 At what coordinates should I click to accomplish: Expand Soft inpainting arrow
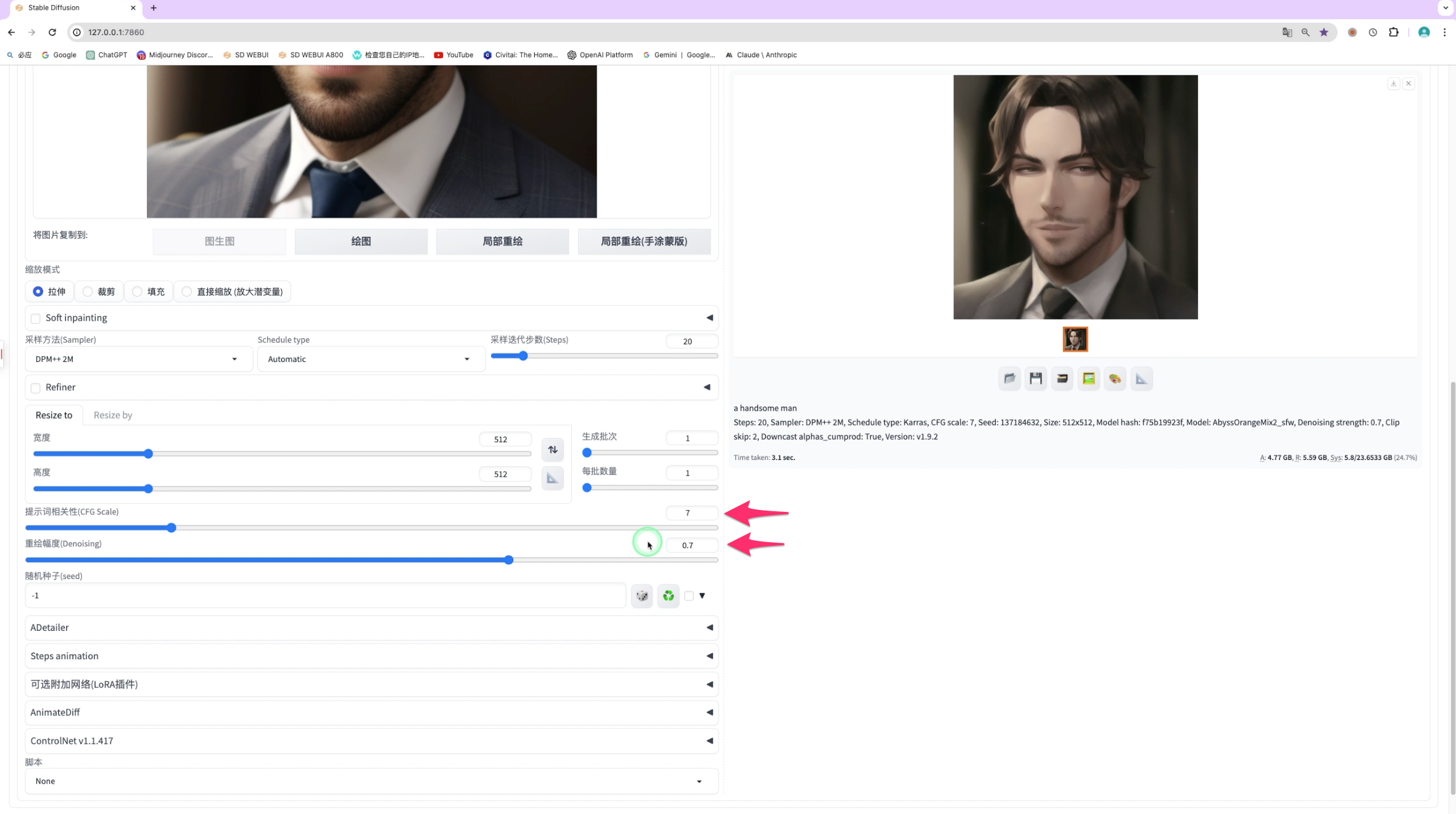pyautogui.click(x=709, y=318)
